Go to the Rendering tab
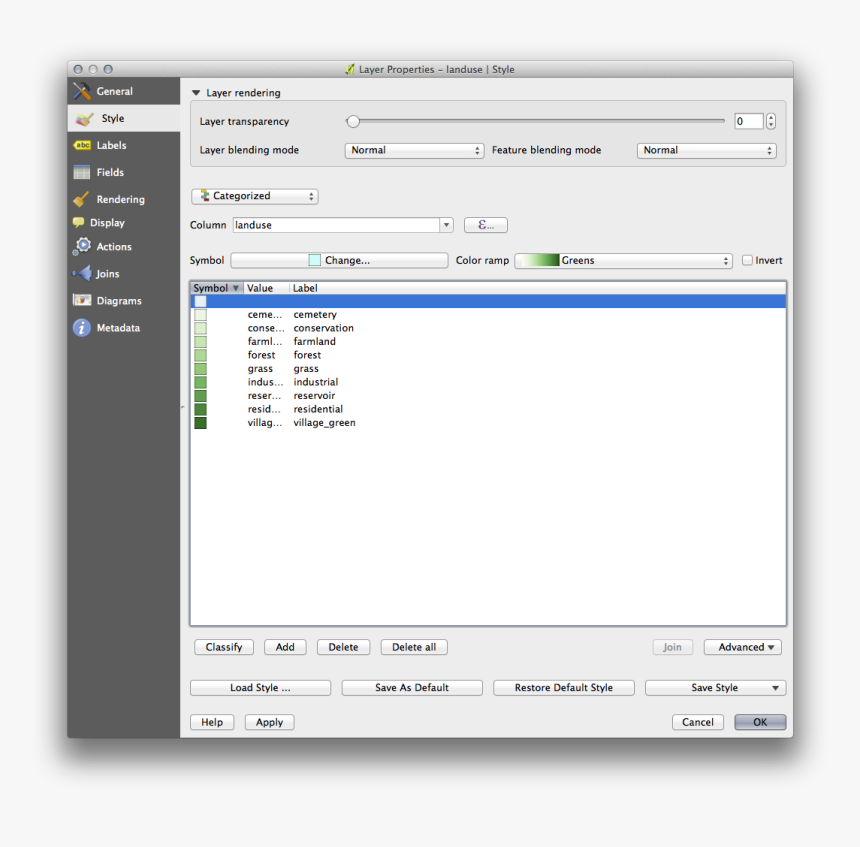The image size is (860, 847). (124, 199)
